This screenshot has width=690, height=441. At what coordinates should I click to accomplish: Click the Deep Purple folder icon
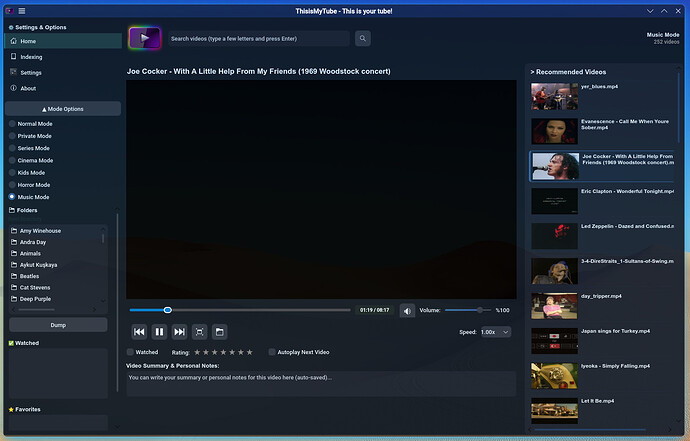tap(14, 299)
